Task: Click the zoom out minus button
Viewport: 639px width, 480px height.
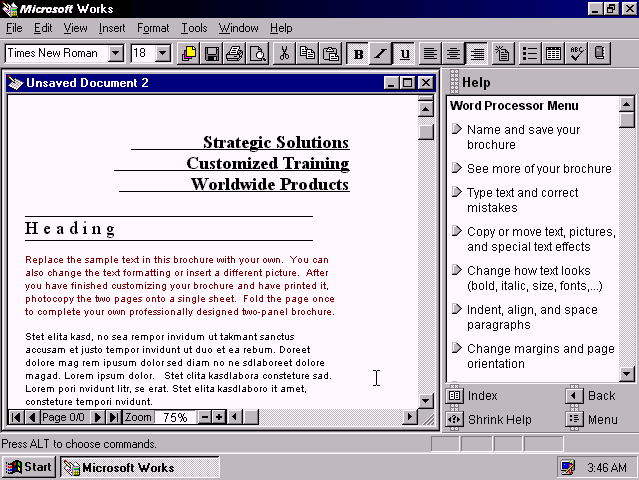Action: click(205, 417)
